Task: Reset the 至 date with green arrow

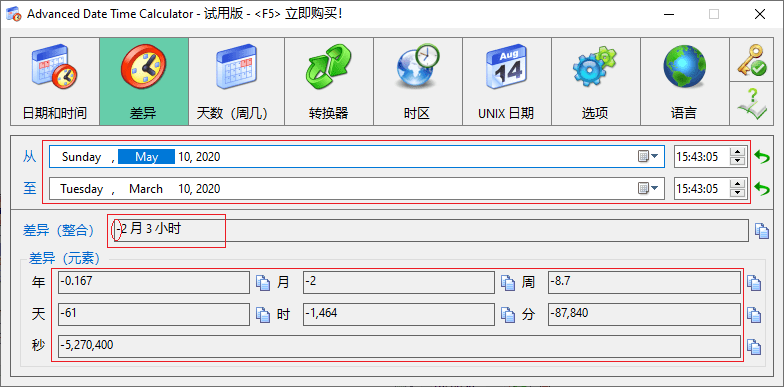Action: click(762, 189)
